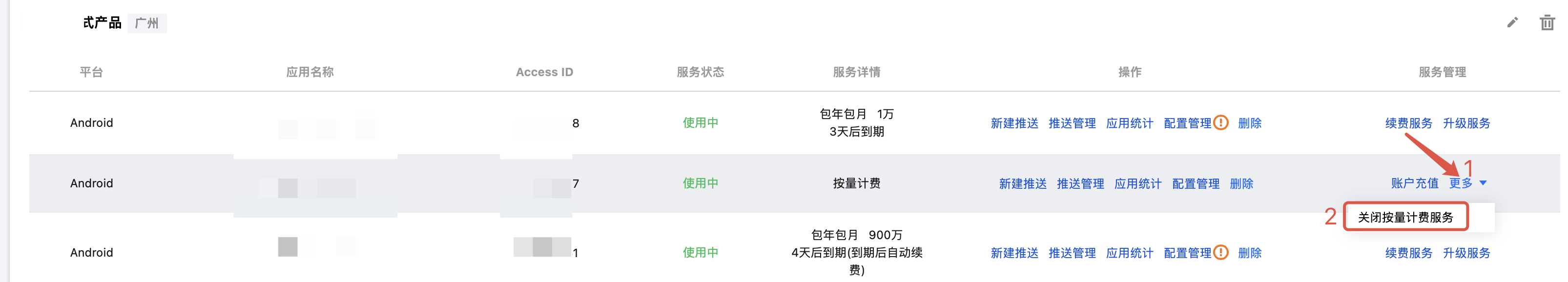Click 新建推送 in the 900万 plan row
The height and width of the screenshot is (282, 1568).
click(1014, 253)
